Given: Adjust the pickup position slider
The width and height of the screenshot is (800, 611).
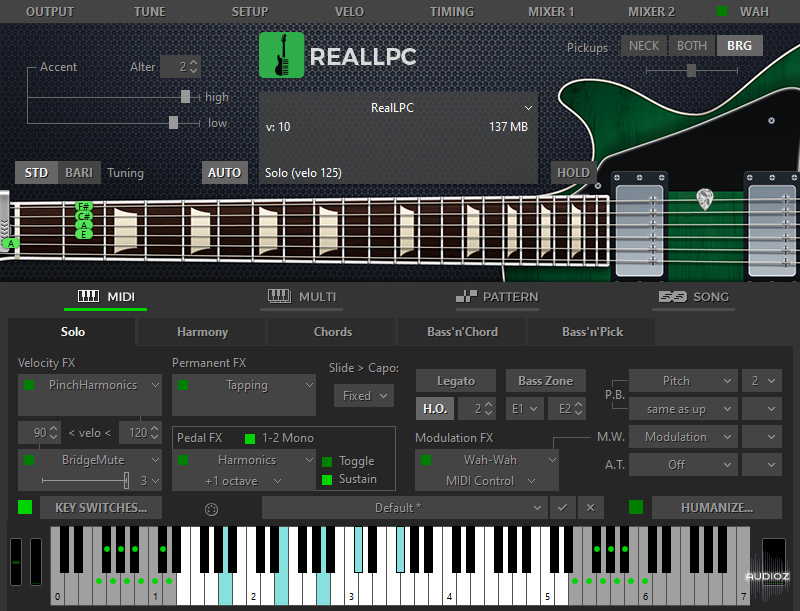Looking at the screenshot, I should pyautogui.click(x=691, y=70).
